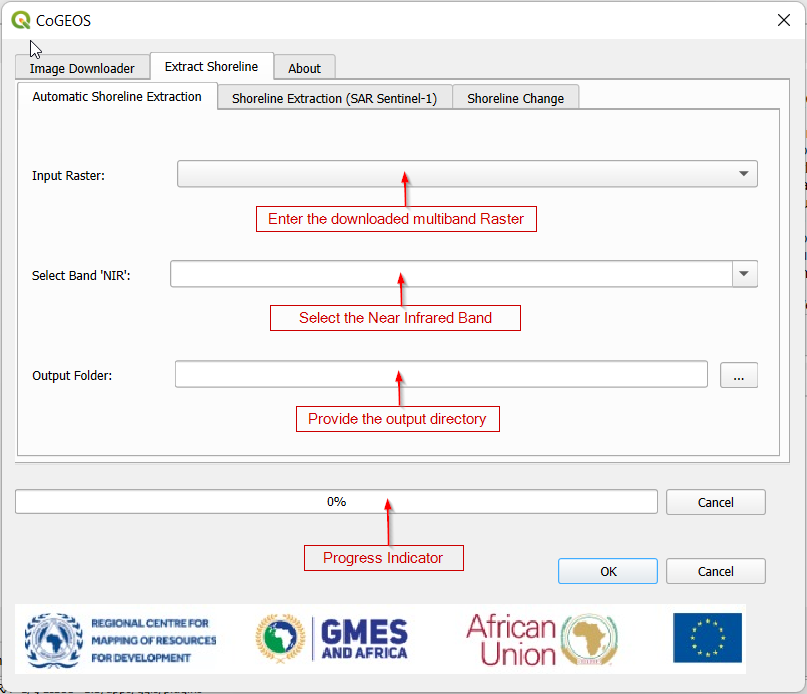This screenshot has height=694, width=807.
Task: Open Shoreline Extraction (SAR Sentinel-1) tab
Action: [335, 98]
